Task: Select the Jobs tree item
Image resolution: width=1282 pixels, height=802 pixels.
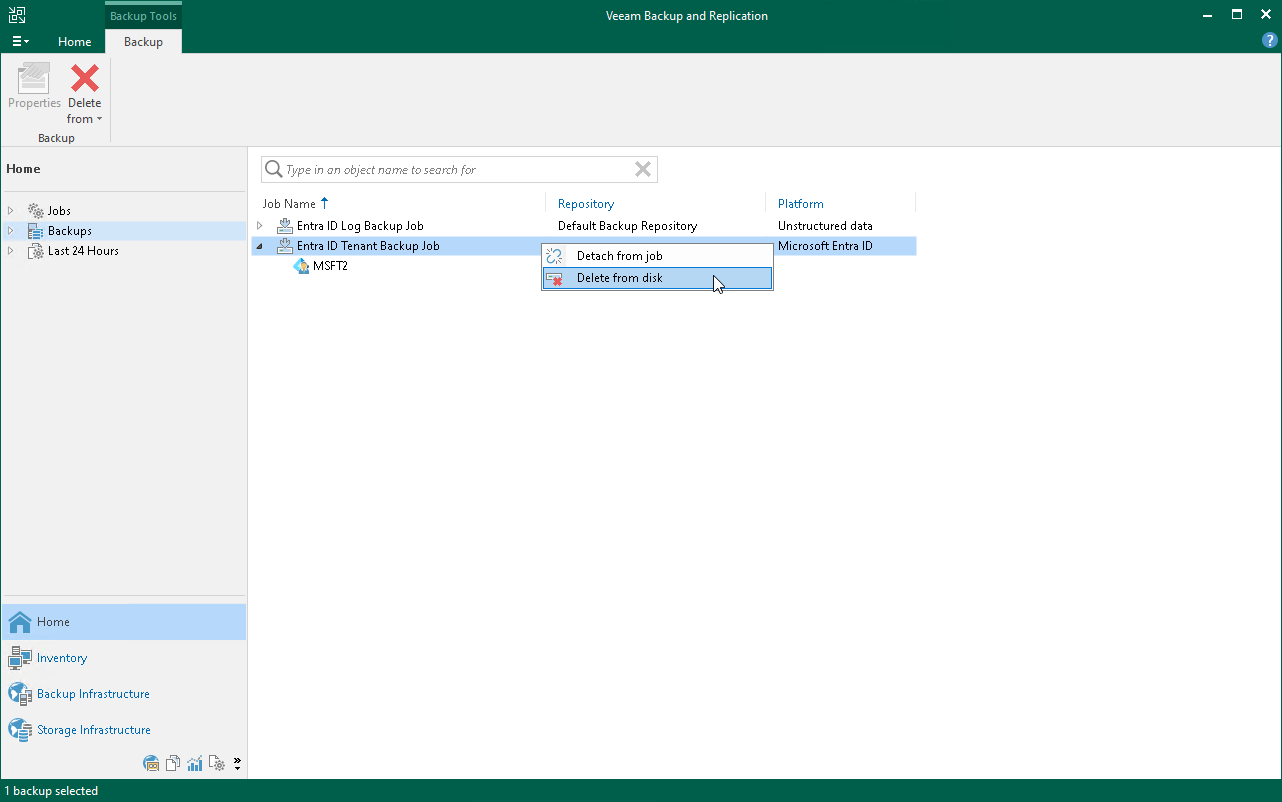Action: (59, 211)
